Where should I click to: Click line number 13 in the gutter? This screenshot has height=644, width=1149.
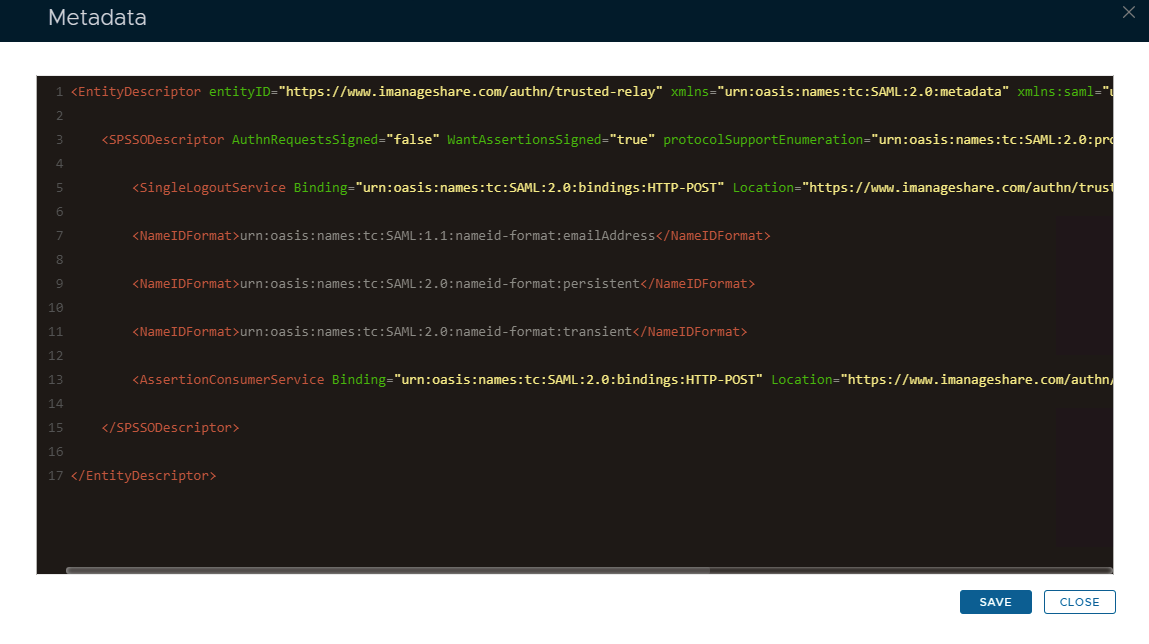coord(55,380)
